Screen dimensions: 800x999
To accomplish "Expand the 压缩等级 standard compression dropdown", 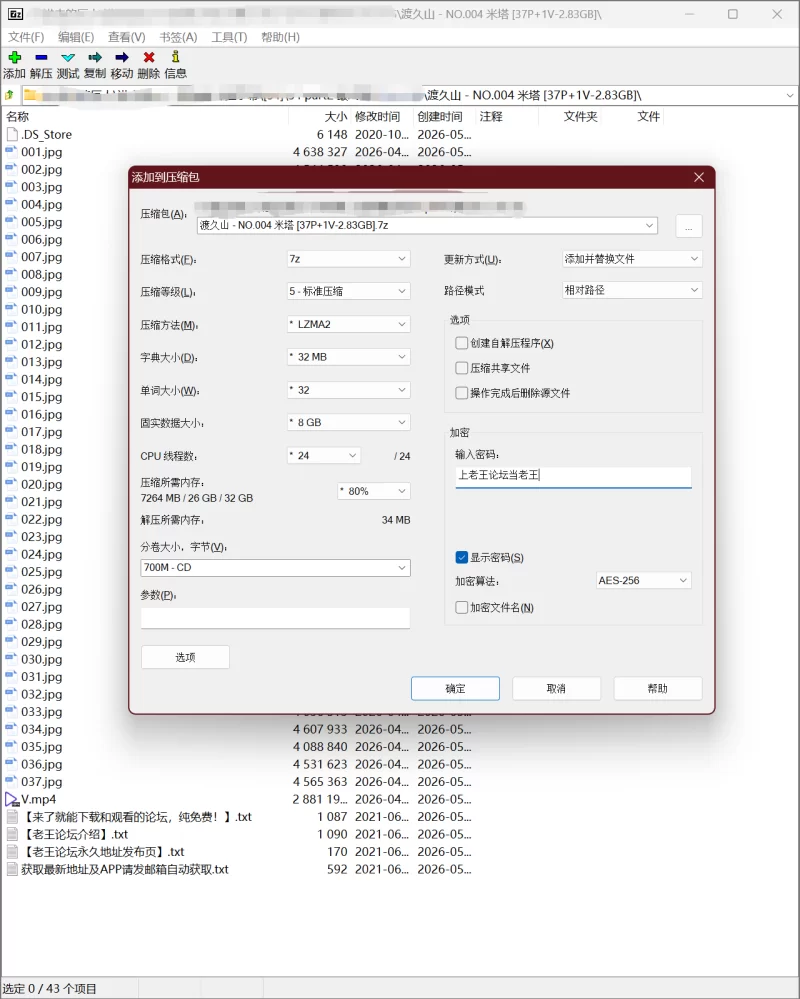I will pos(348,291).
